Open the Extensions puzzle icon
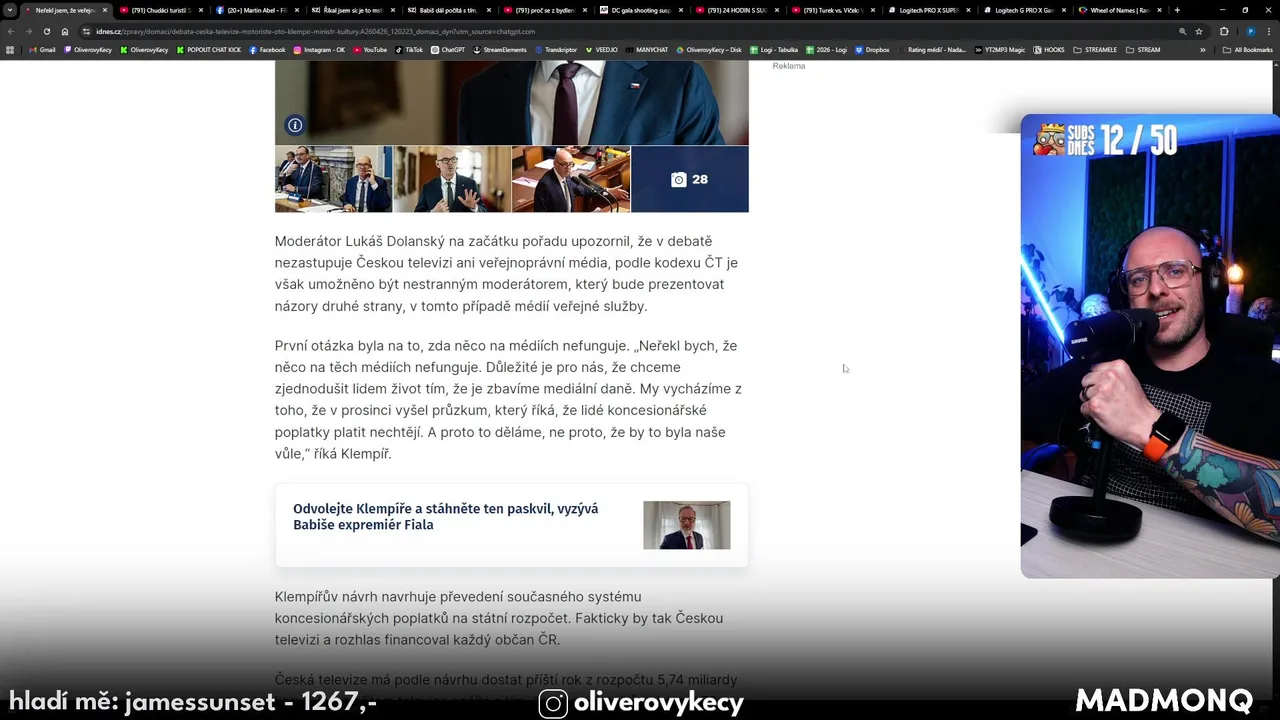This screenshot has height=720, width=1280. 1224,31
